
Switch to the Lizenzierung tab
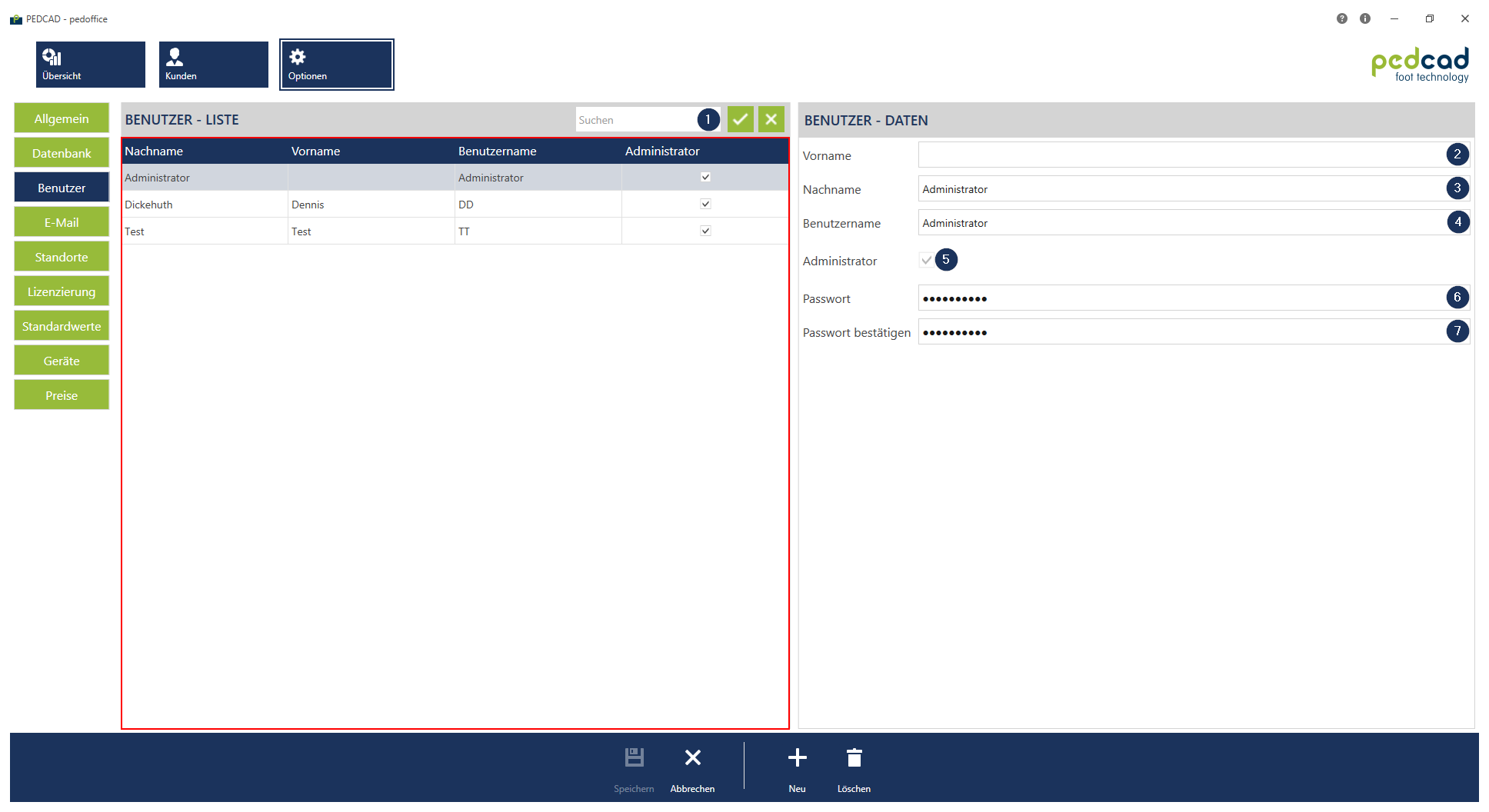[x=62, y=291]
